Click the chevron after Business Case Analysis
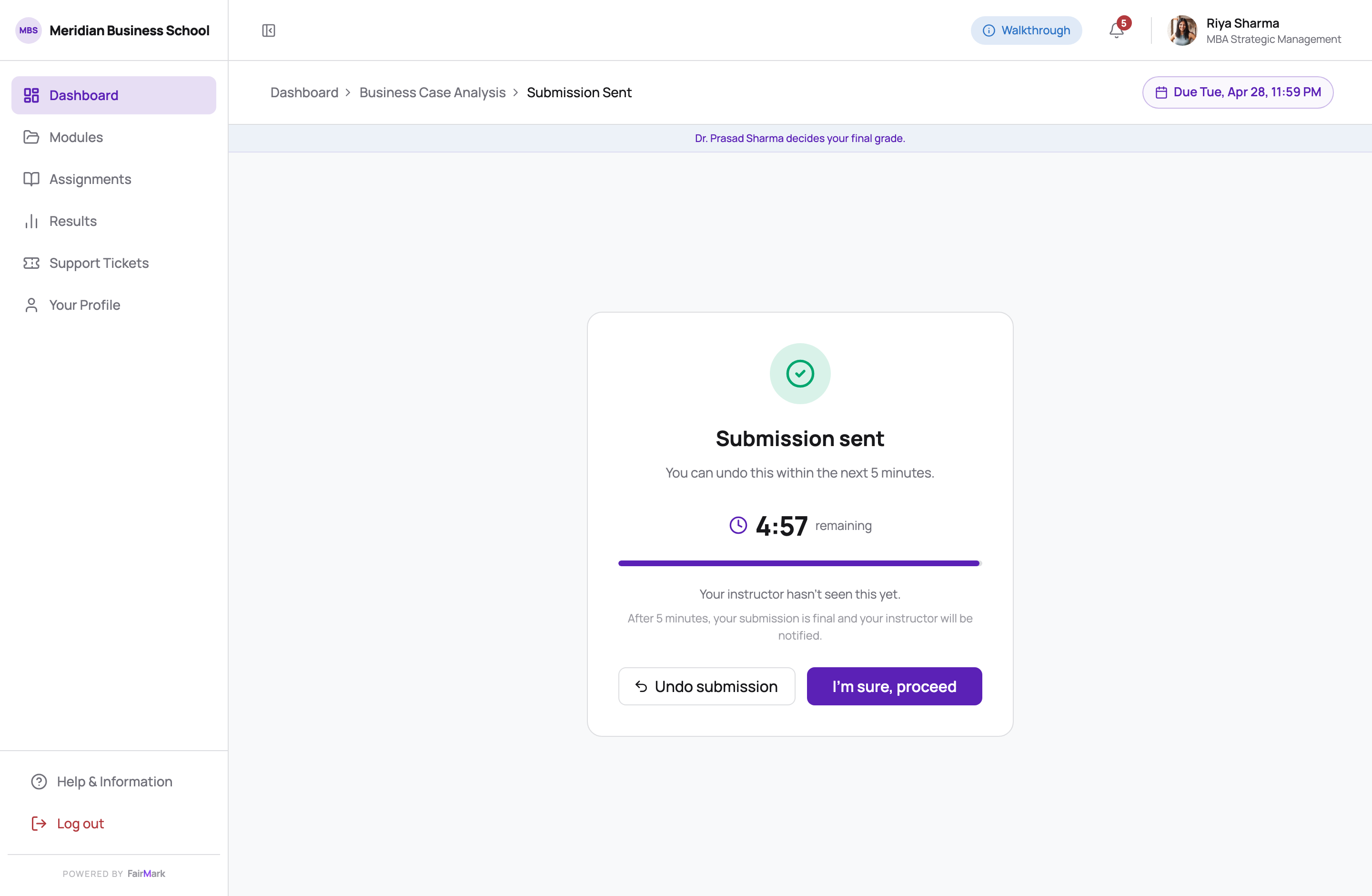The width and height of the screenshot is (1372, 896). 515,92
